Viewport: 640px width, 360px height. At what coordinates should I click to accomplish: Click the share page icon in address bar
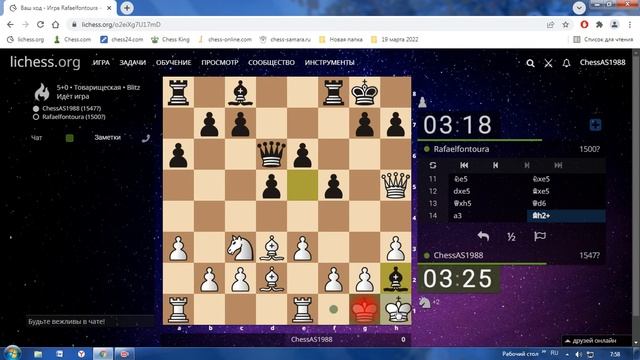(x=550, y=24)
